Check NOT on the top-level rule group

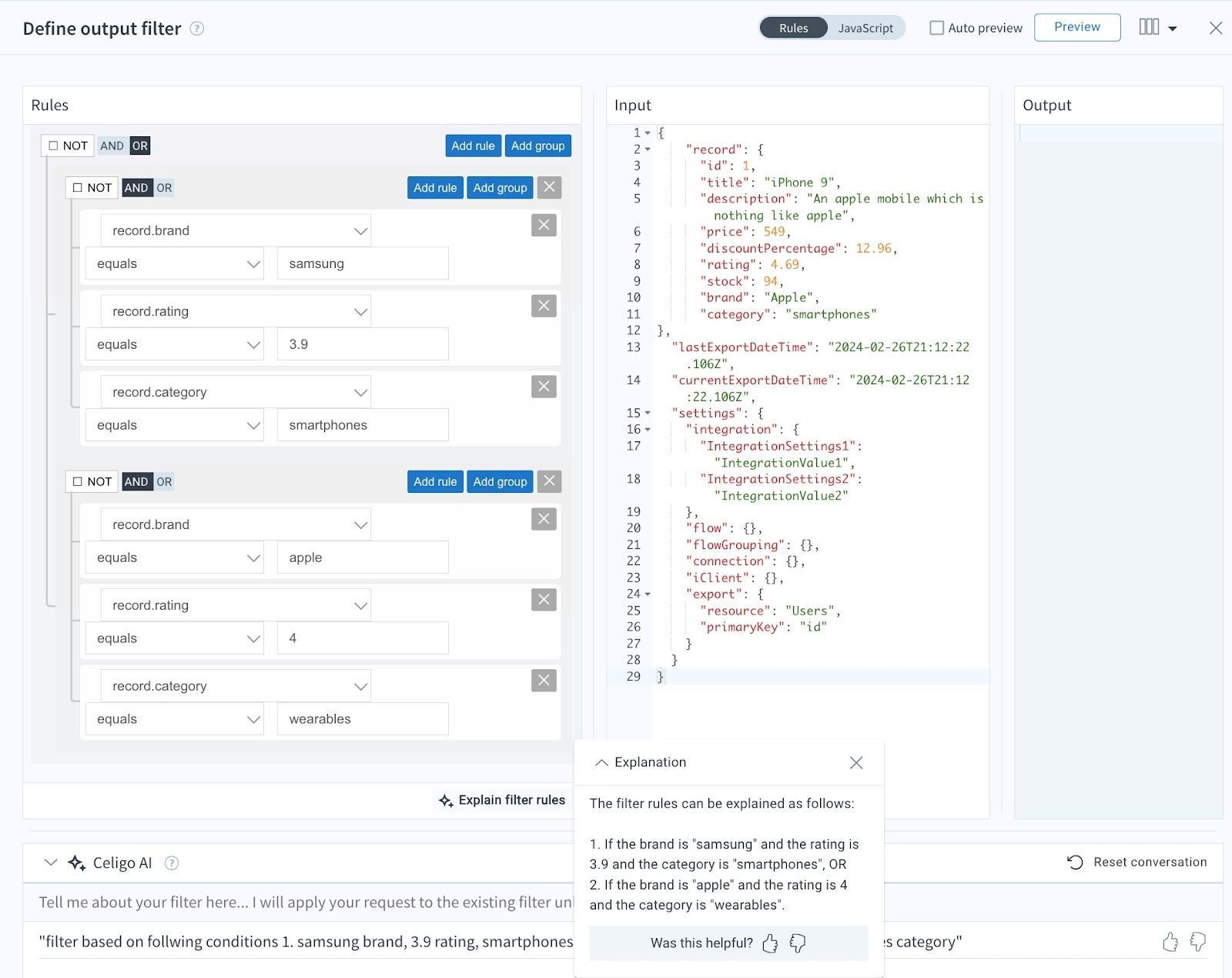pos(52,145)
